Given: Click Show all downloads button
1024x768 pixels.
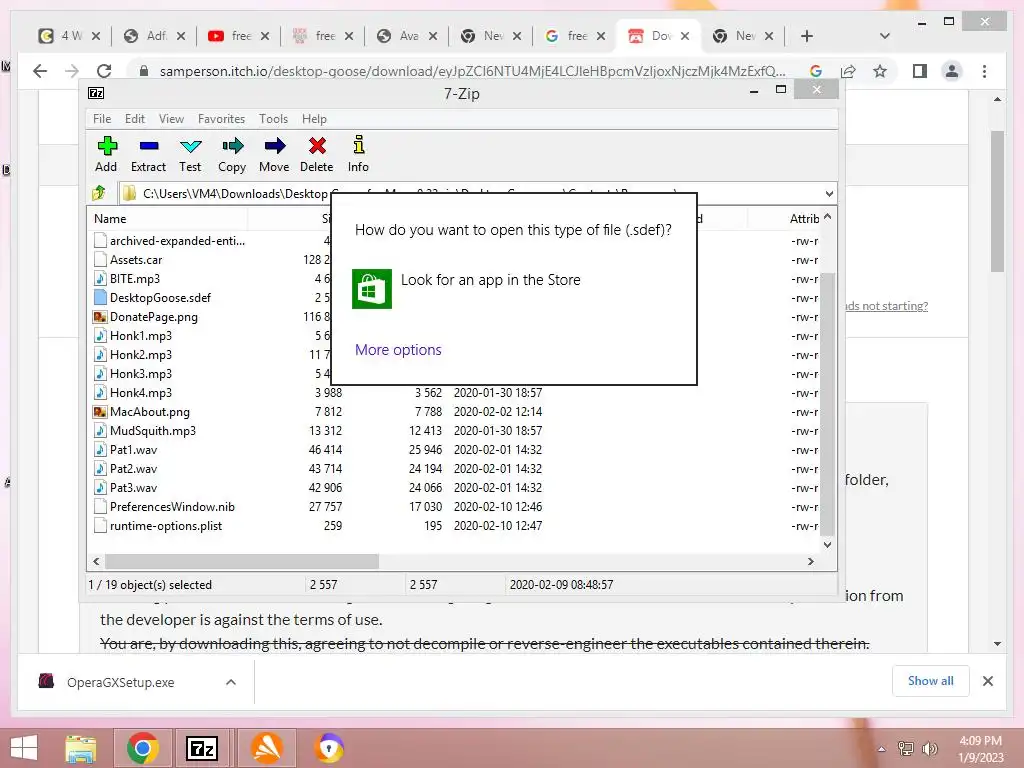Looking at the screenshot, I should click(931, 681).
